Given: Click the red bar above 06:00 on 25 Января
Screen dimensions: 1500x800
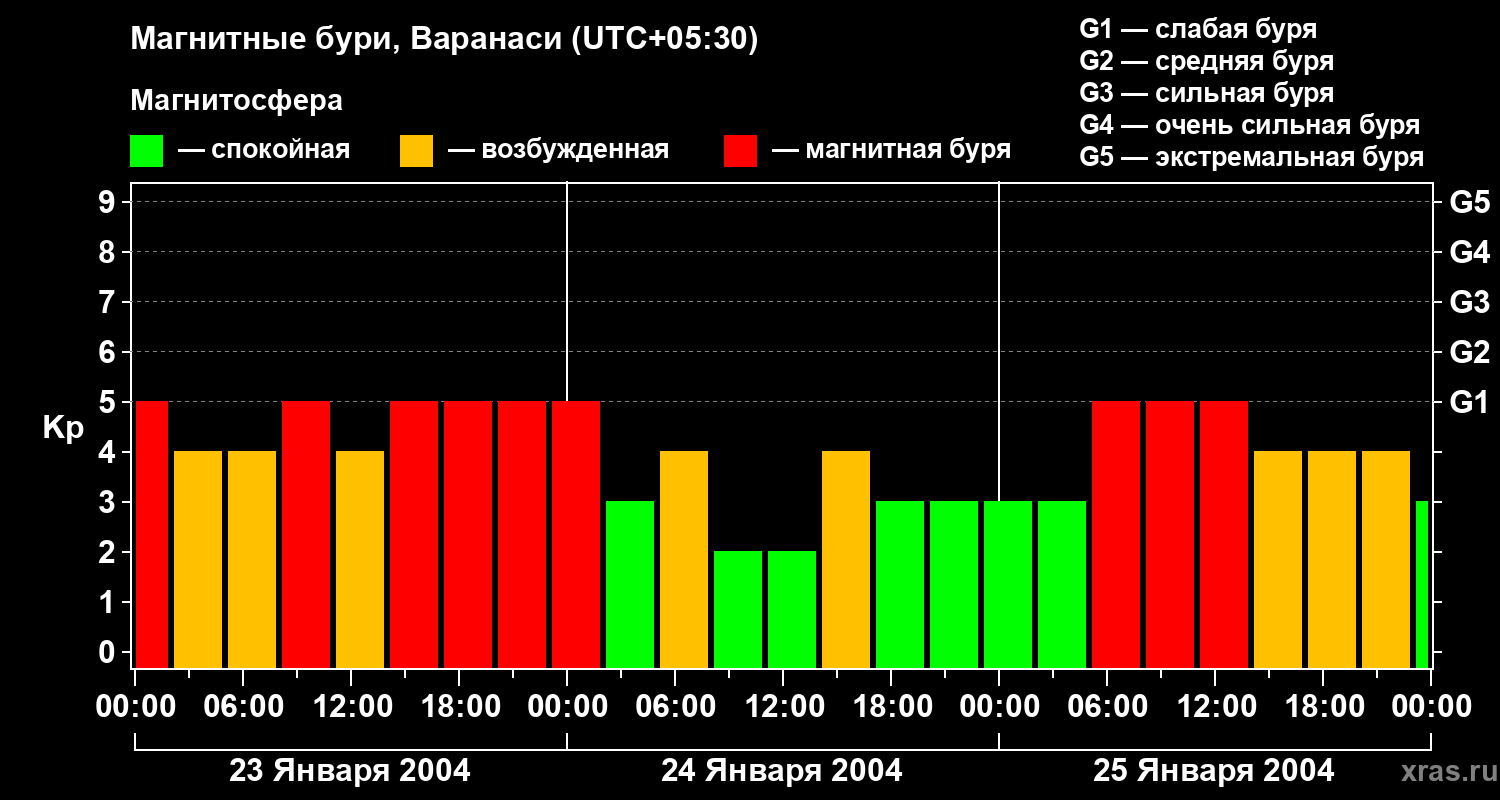Looking at the screenshot, I should point(1116,535).
